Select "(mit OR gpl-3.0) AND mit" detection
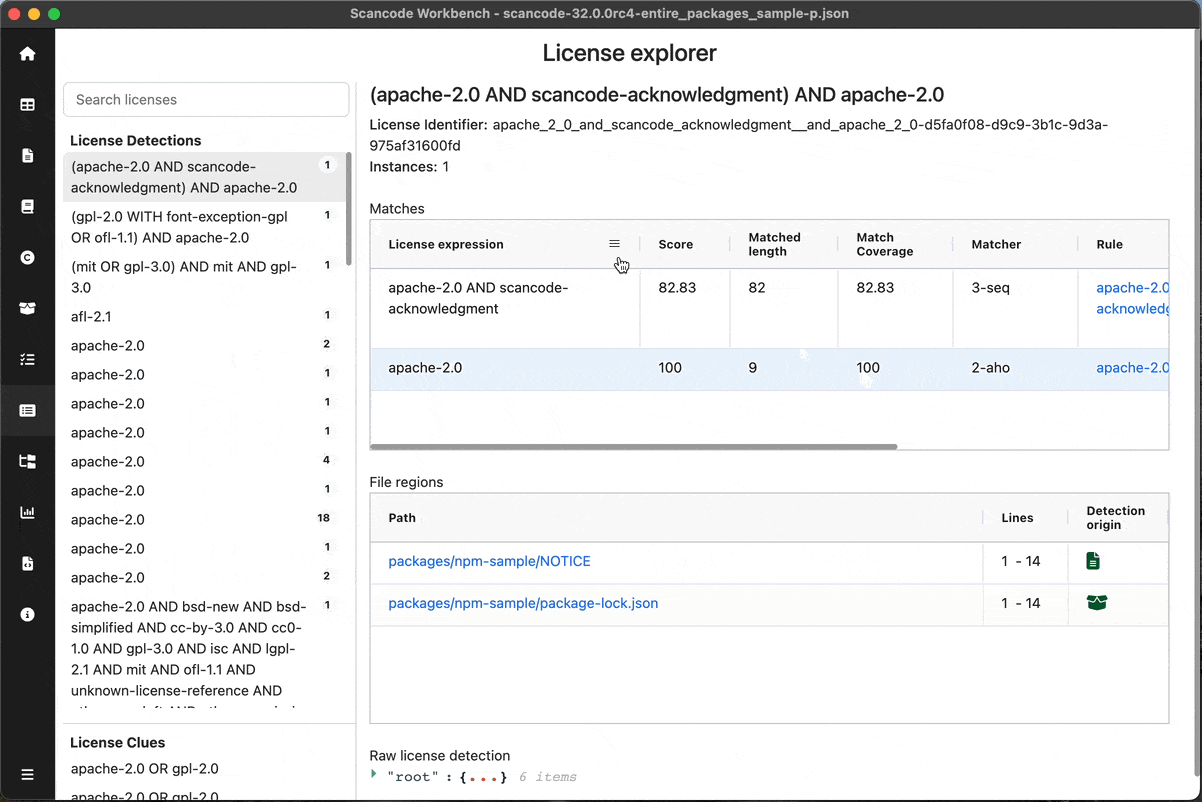Image resolution: width=1202 pixels, height=802 pixels. pyautogui.click(x=204, y=277)
